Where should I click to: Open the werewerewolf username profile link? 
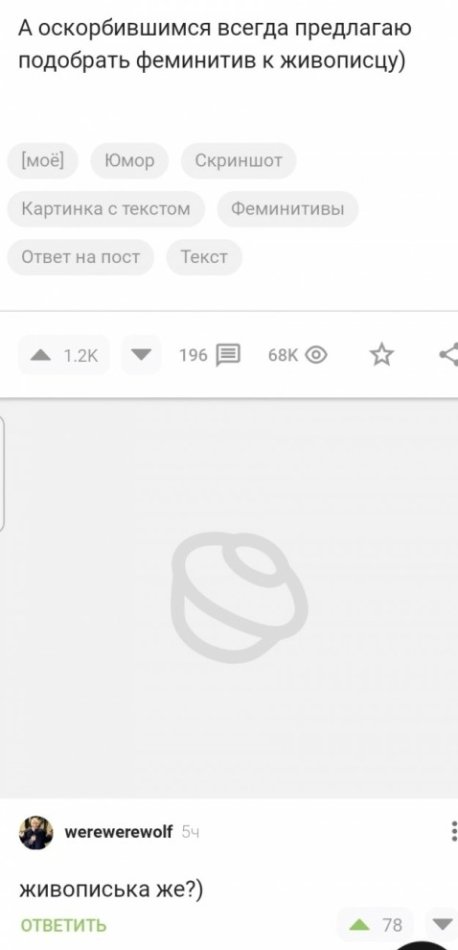119,832
